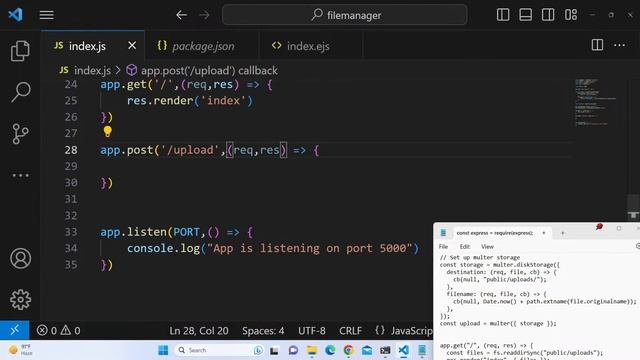Open the Edit menu in Notepad
Viewport: 640px width, 360px height.
tap(464, 247)
